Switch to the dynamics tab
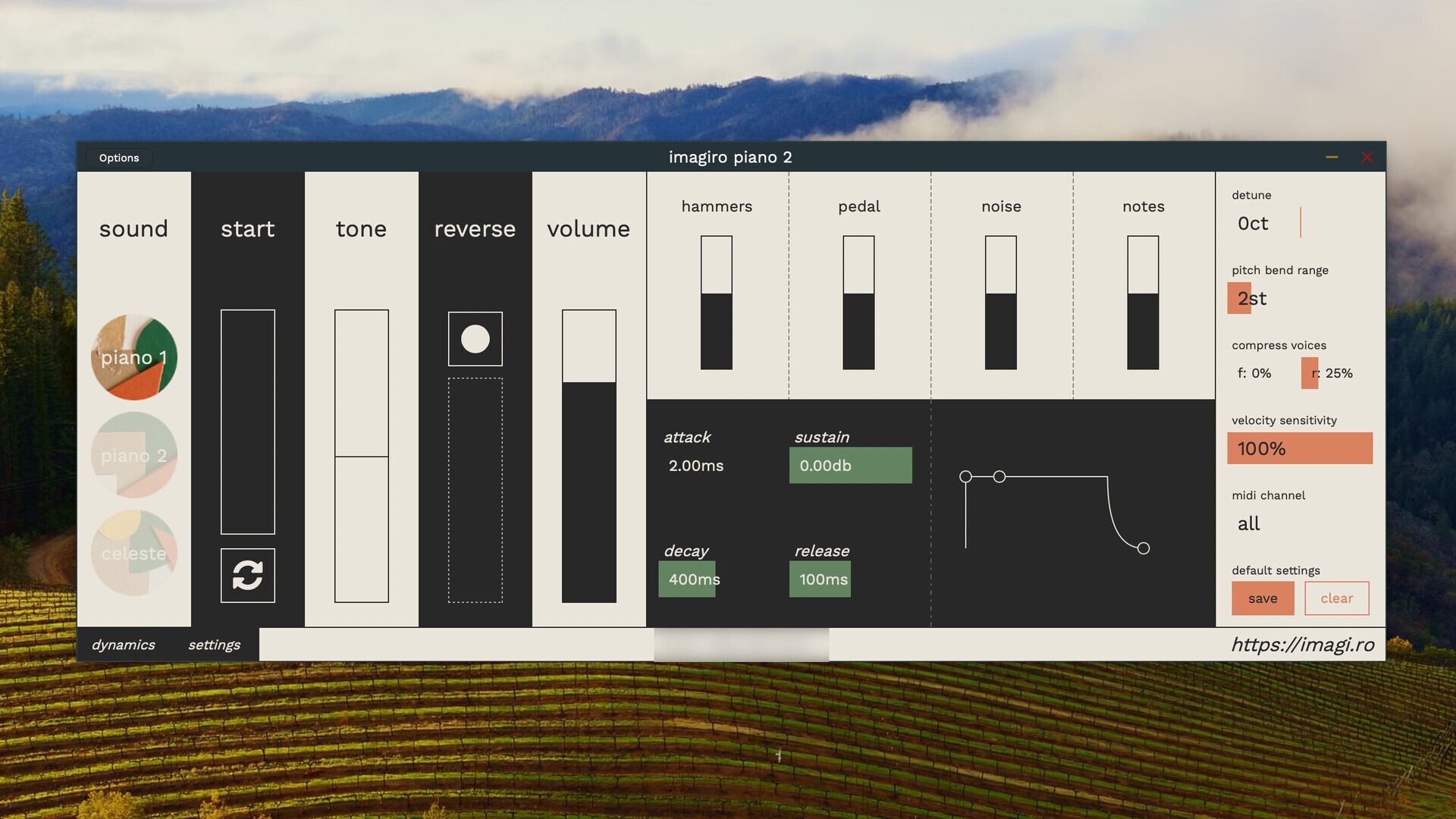This screenshot has height=819, width=1456. [x=123, y=645]
